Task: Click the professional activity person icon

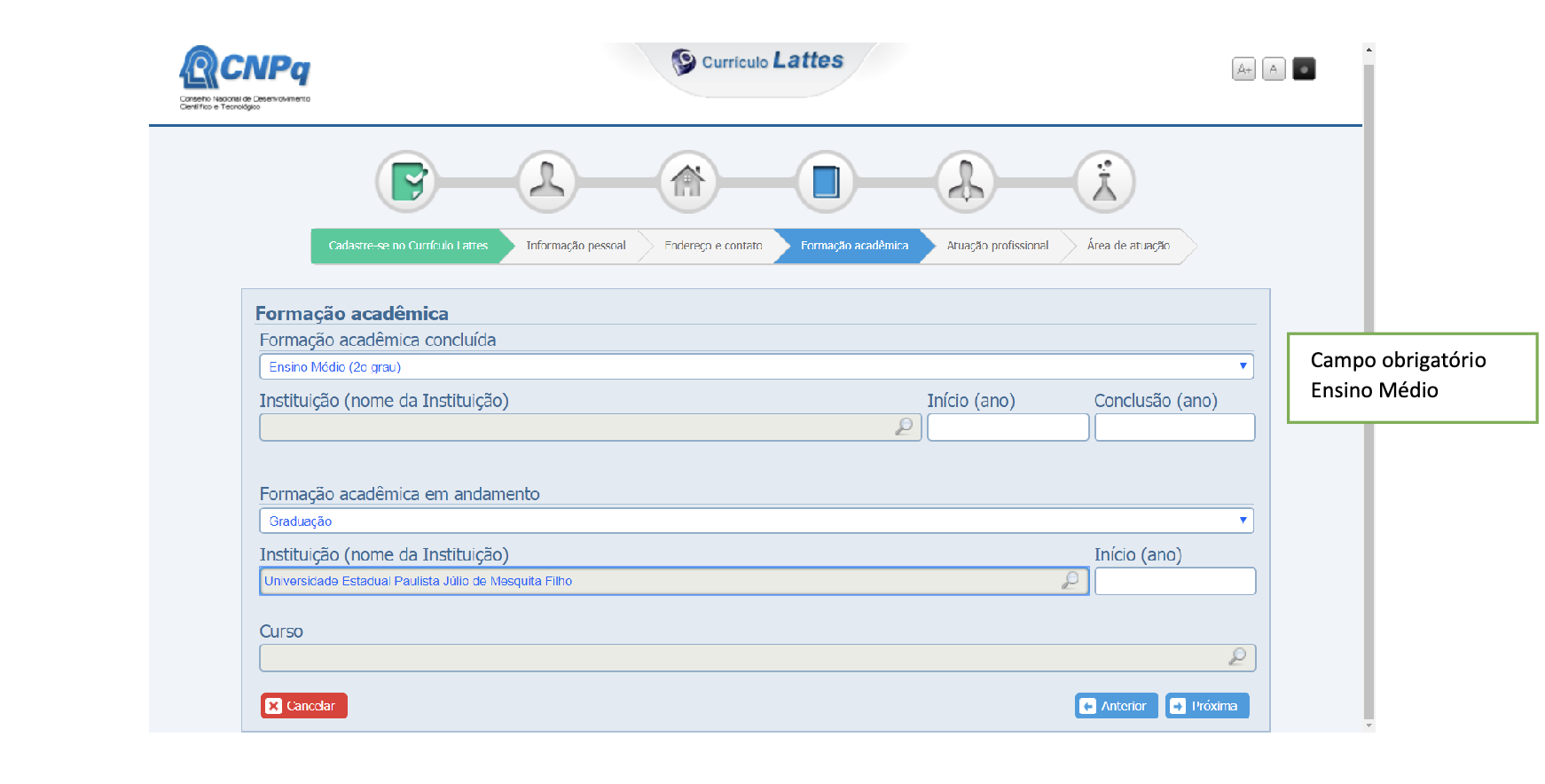Action: pos(966,182)
